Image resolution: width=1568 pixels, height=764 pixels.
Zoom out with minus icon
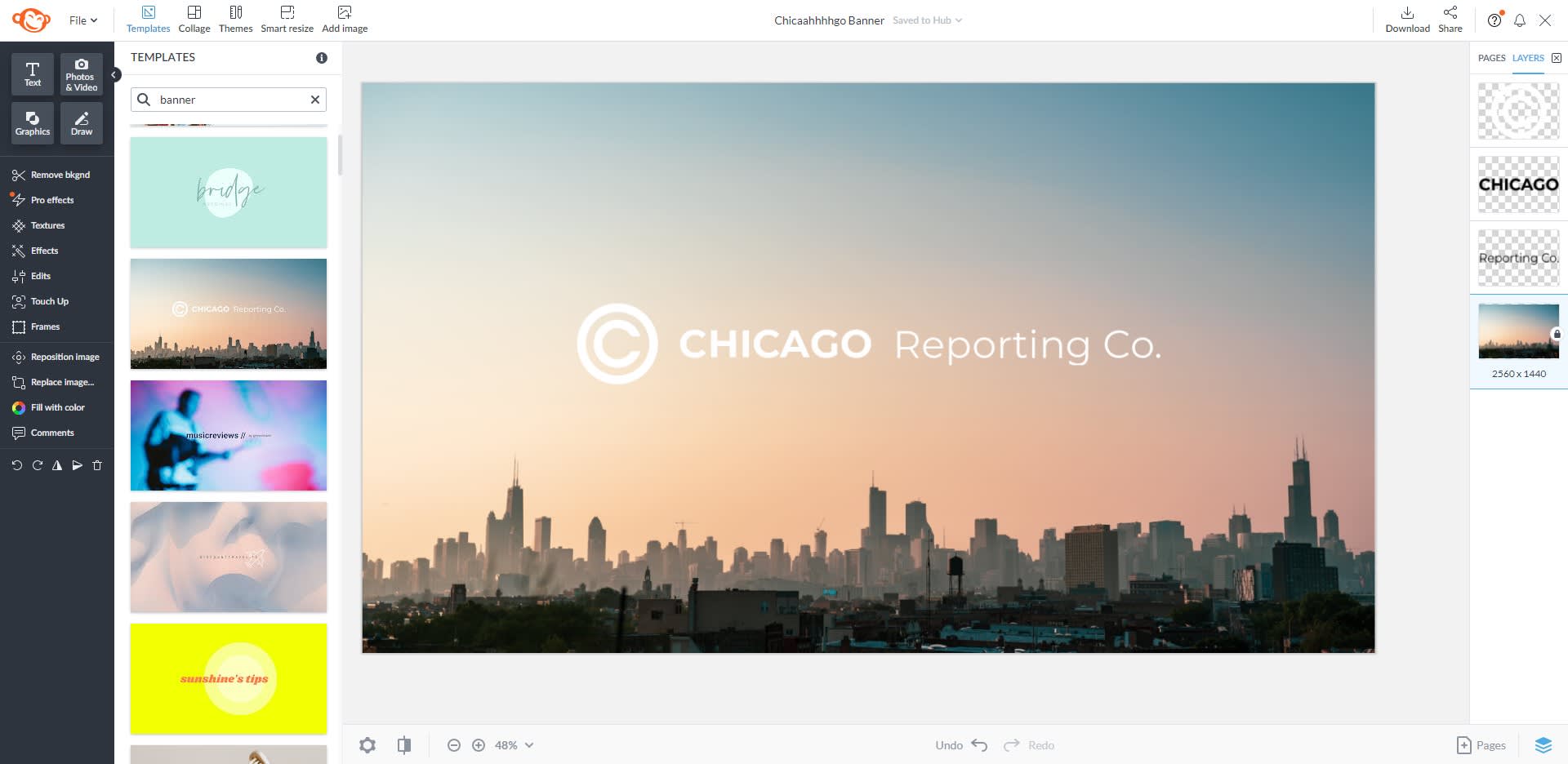pos(454,745)
